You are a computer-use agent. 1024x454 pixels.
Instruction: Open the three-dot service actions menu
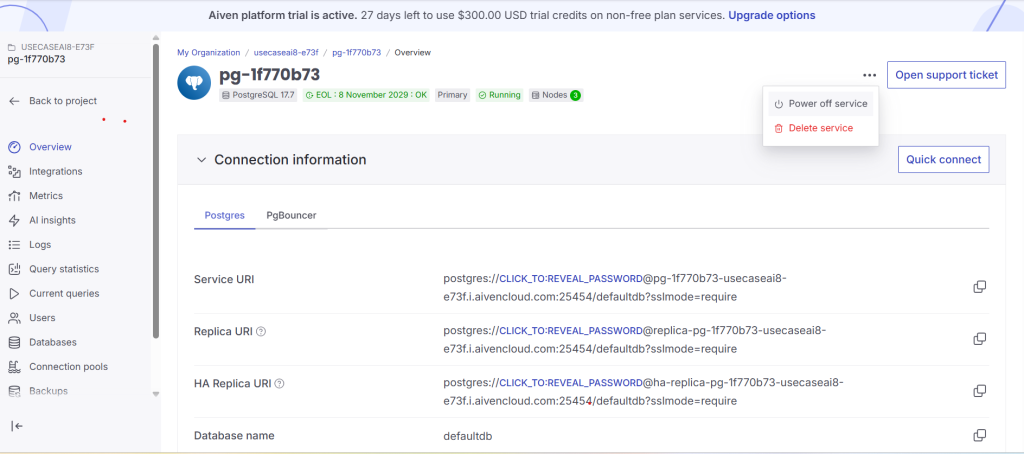(x=869, y=75)
